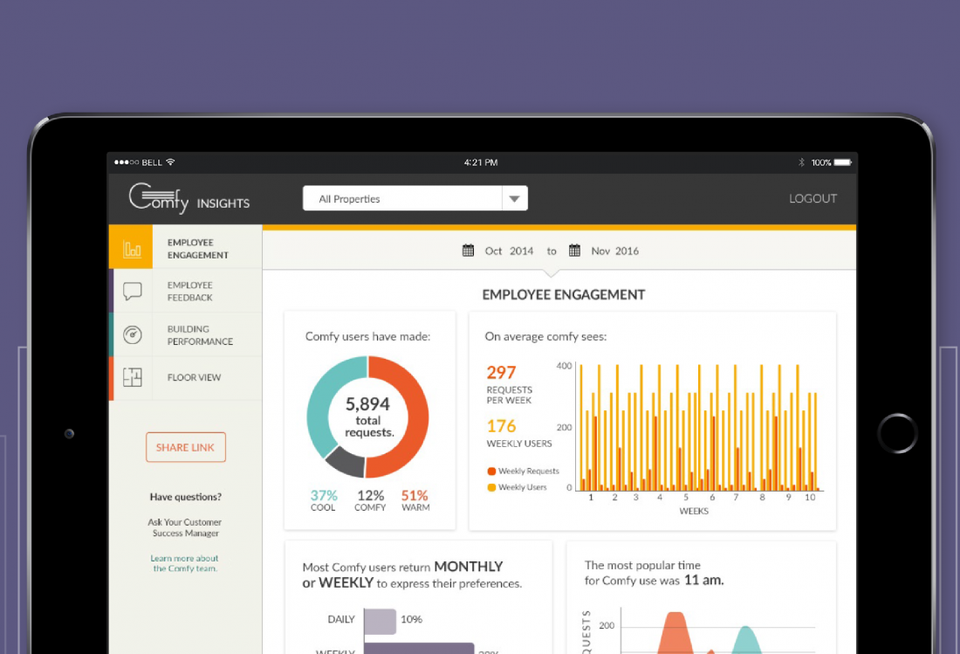Screen dimensions: 960x654
Task: Click the yellow Weekly Users legend dot
Action: [491, 487]
